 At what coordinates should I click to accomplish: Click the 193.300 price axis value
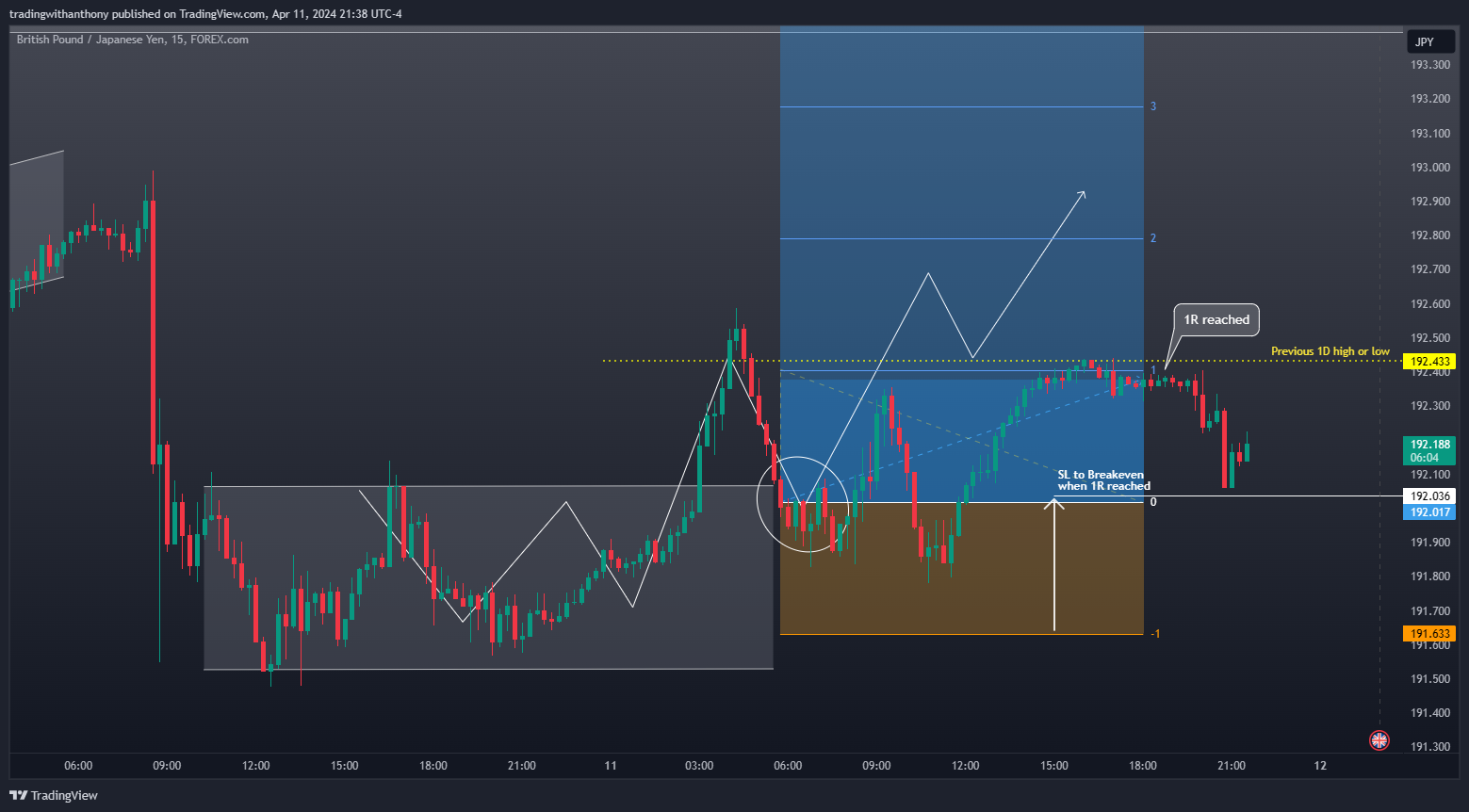[1429, 65]
